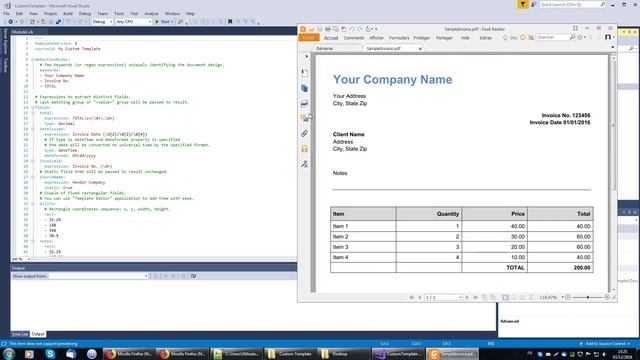Collapse the total block on line 15

(33, 113)
